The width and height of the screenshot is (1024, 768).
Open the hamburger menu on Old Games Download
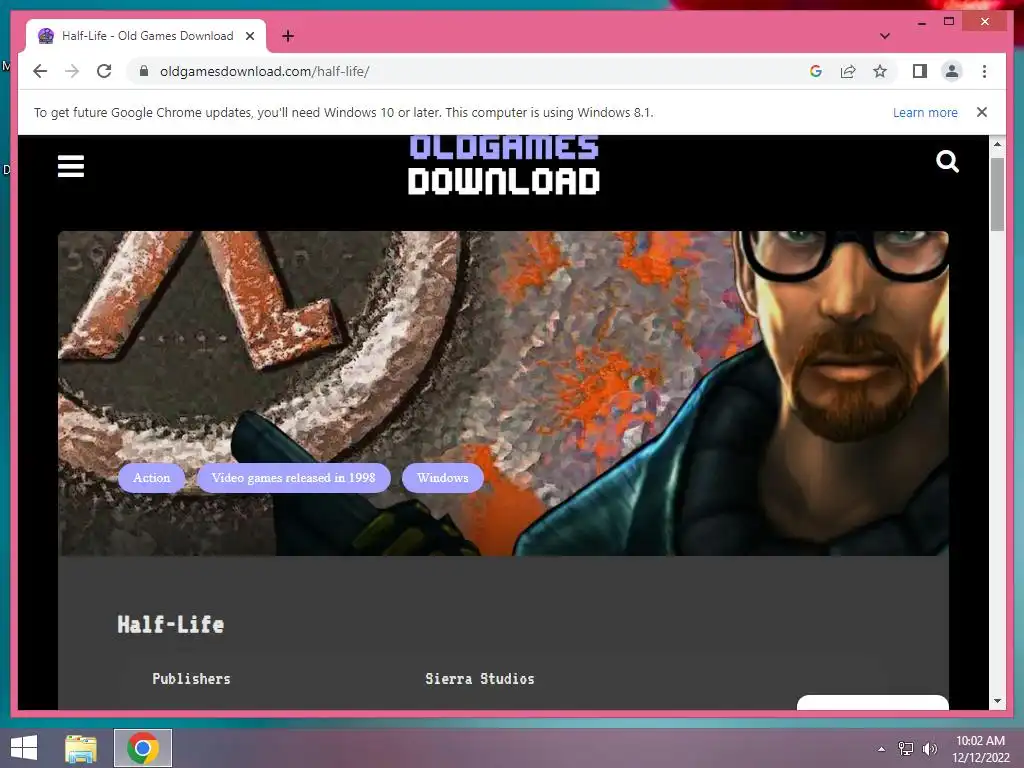coord(71,166)
